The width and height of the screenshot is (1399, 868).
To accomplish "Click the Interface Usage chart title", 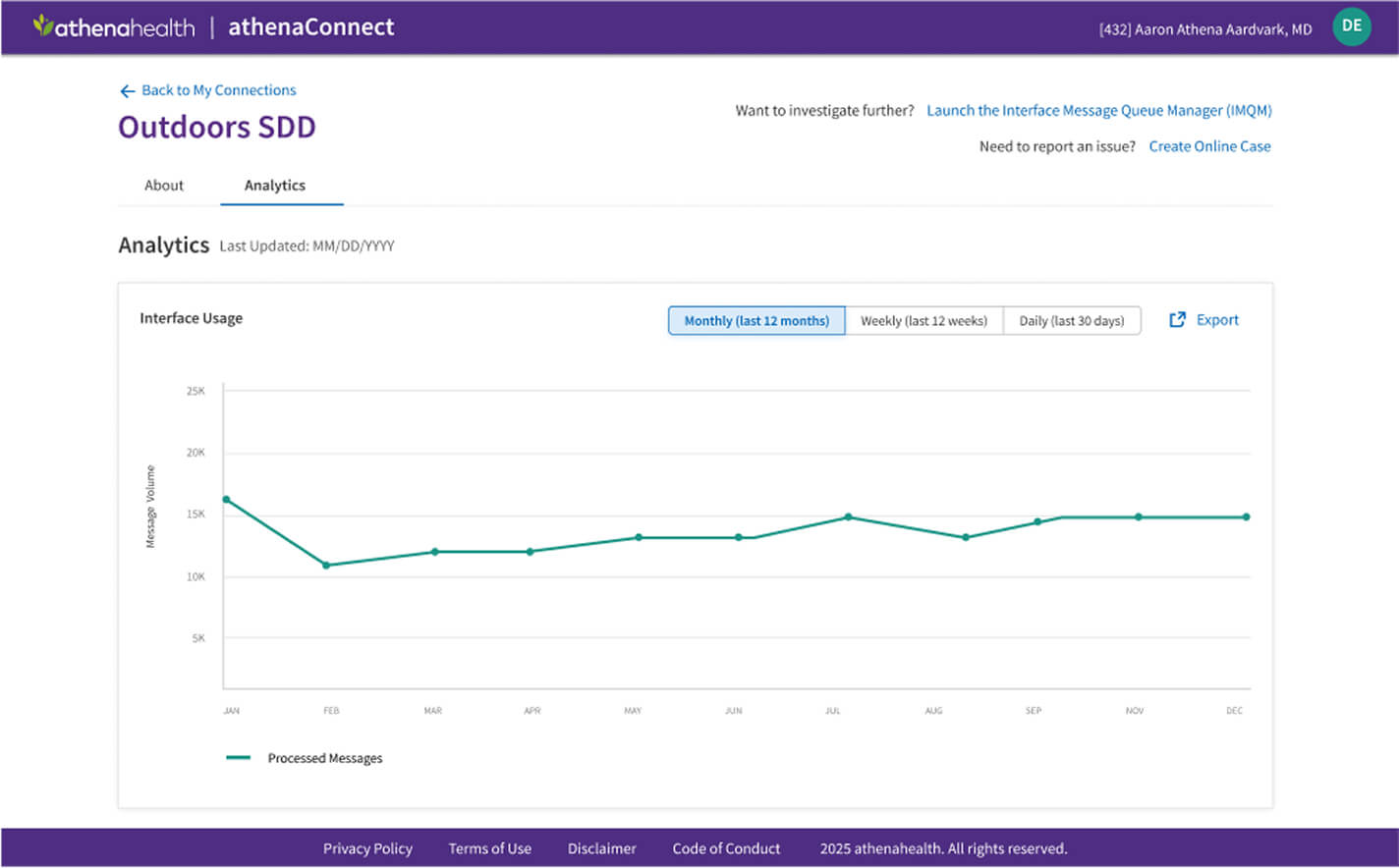I will (191, 318).
